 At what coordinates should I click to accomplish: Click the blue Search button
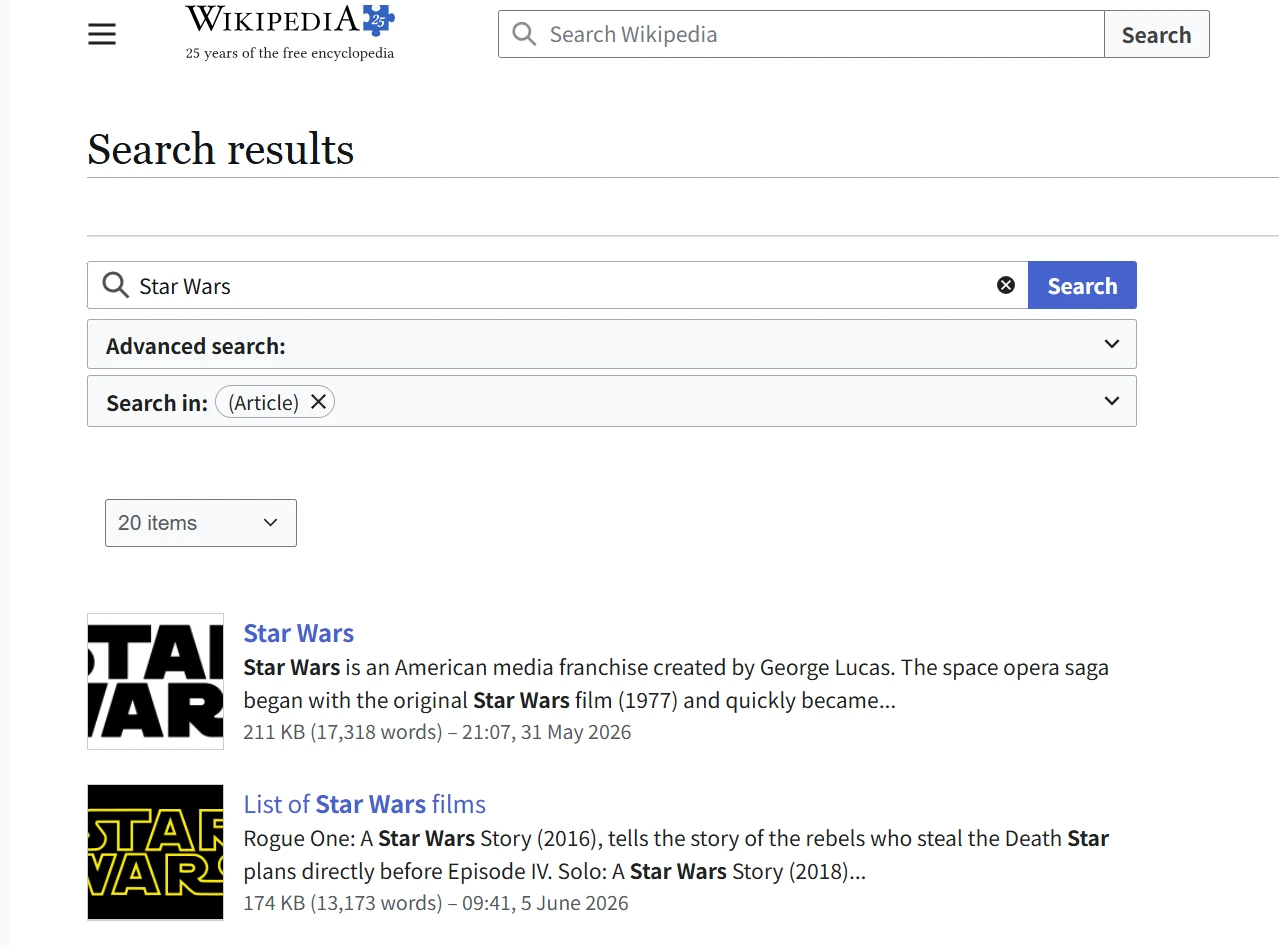click(x=1082, y=285)
